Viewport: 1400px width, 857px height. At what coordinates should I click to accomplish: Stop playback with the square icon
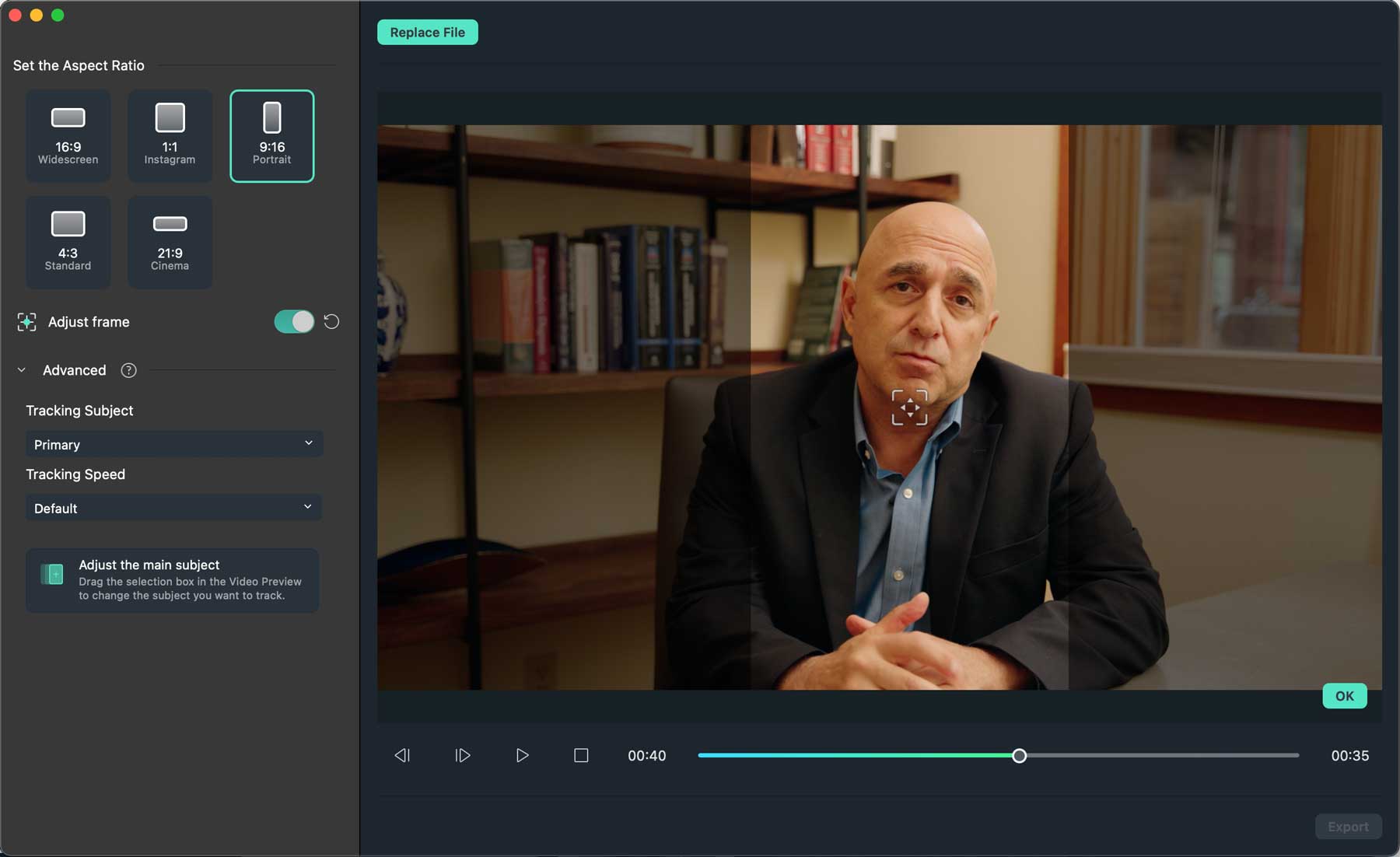(581, 755)
